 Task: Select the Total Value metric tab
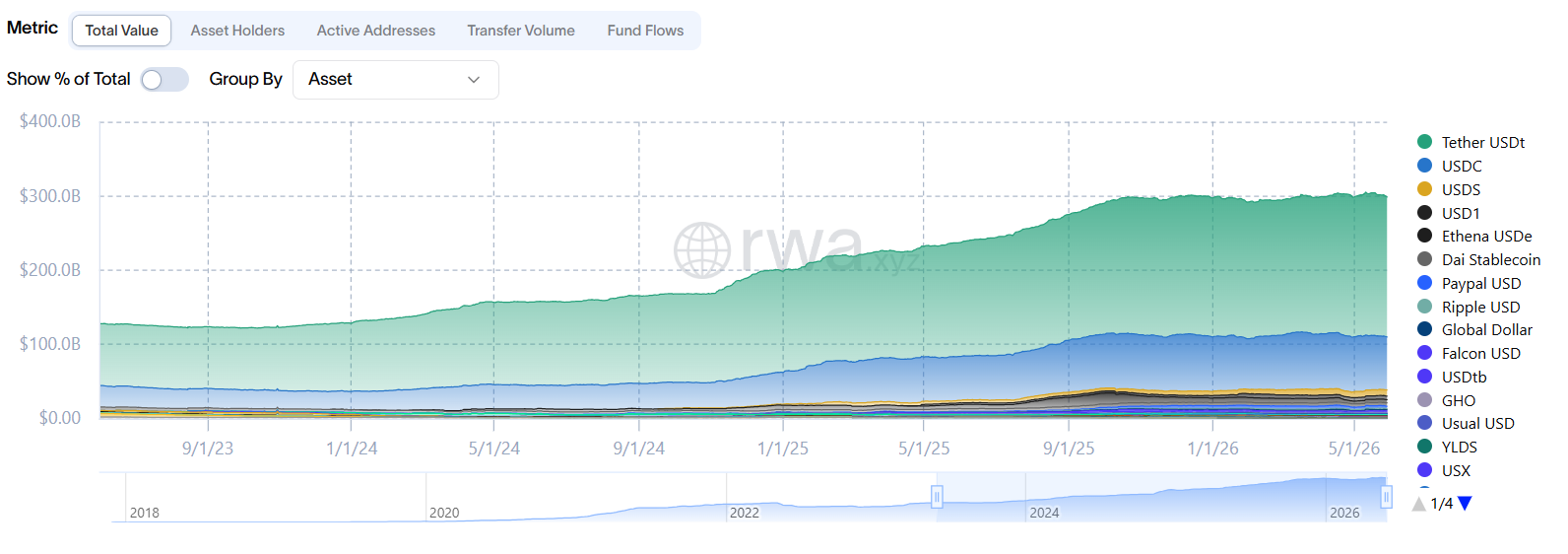click(121, 31)
